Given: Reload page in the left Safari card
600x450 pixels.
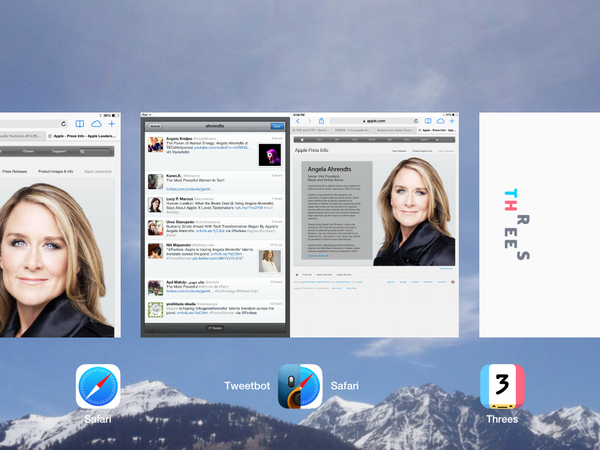Looking at the screenshot, I should pyautogui.click(x=64, y=124).
